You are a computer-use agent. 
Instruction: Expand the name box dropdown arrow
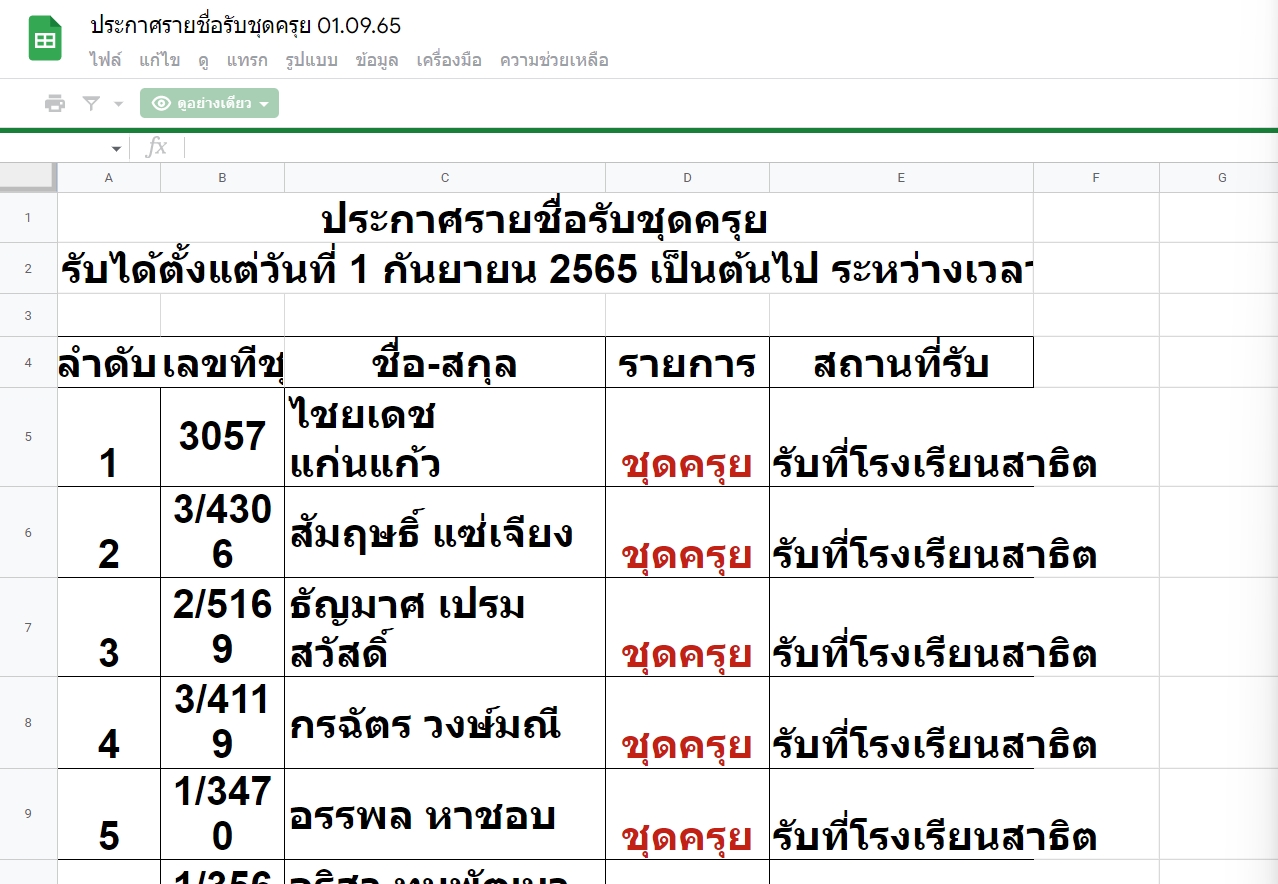click(116, 149)
